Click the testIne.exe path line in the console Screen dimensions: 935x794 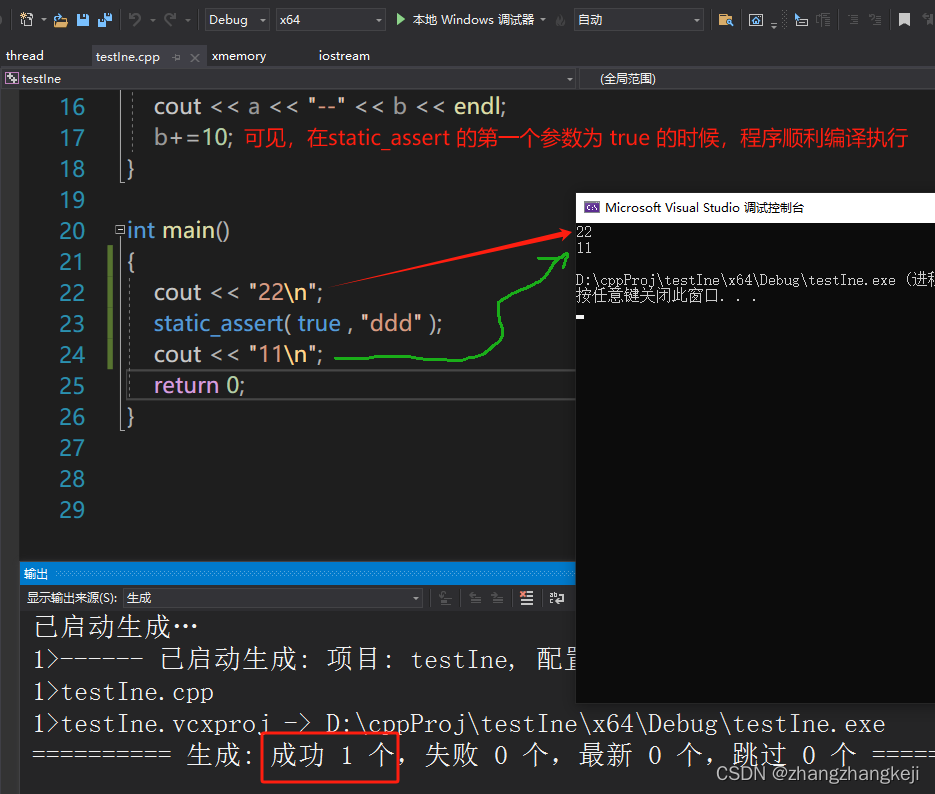pyautogui.click(x=755, y=280)
